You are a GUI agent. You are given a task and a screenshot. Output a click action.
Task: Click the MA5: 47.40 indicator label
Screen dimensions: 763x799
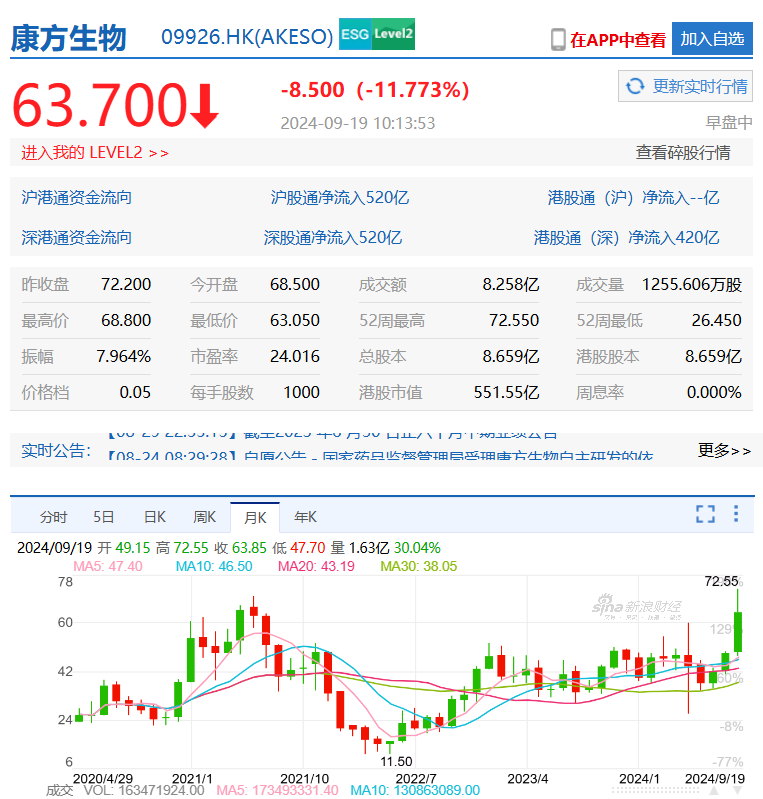108,566
